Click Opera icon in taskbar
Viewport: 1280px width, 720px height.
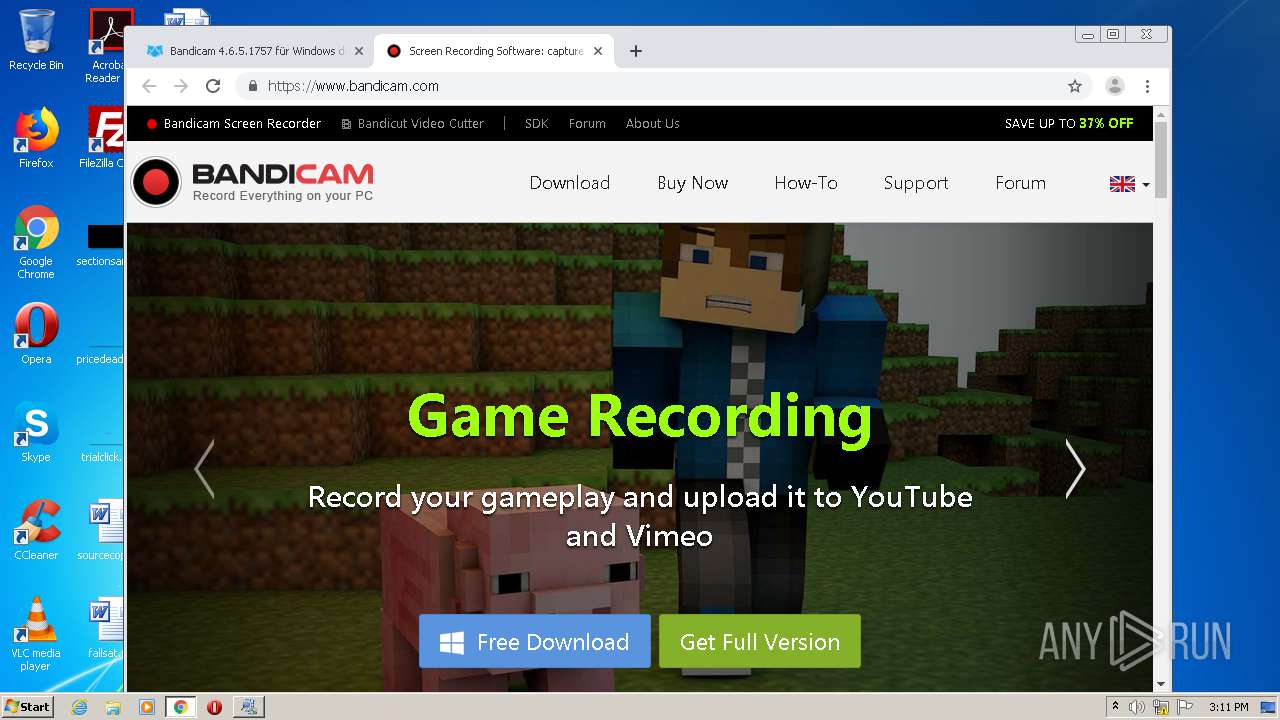[214, 707]
